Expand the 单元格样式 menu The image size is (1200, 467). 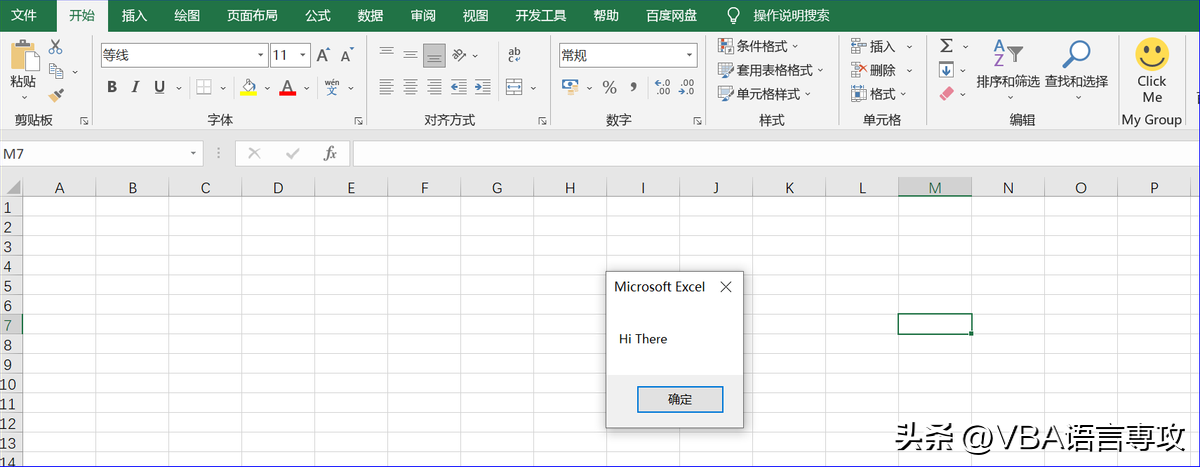(765, 94)
